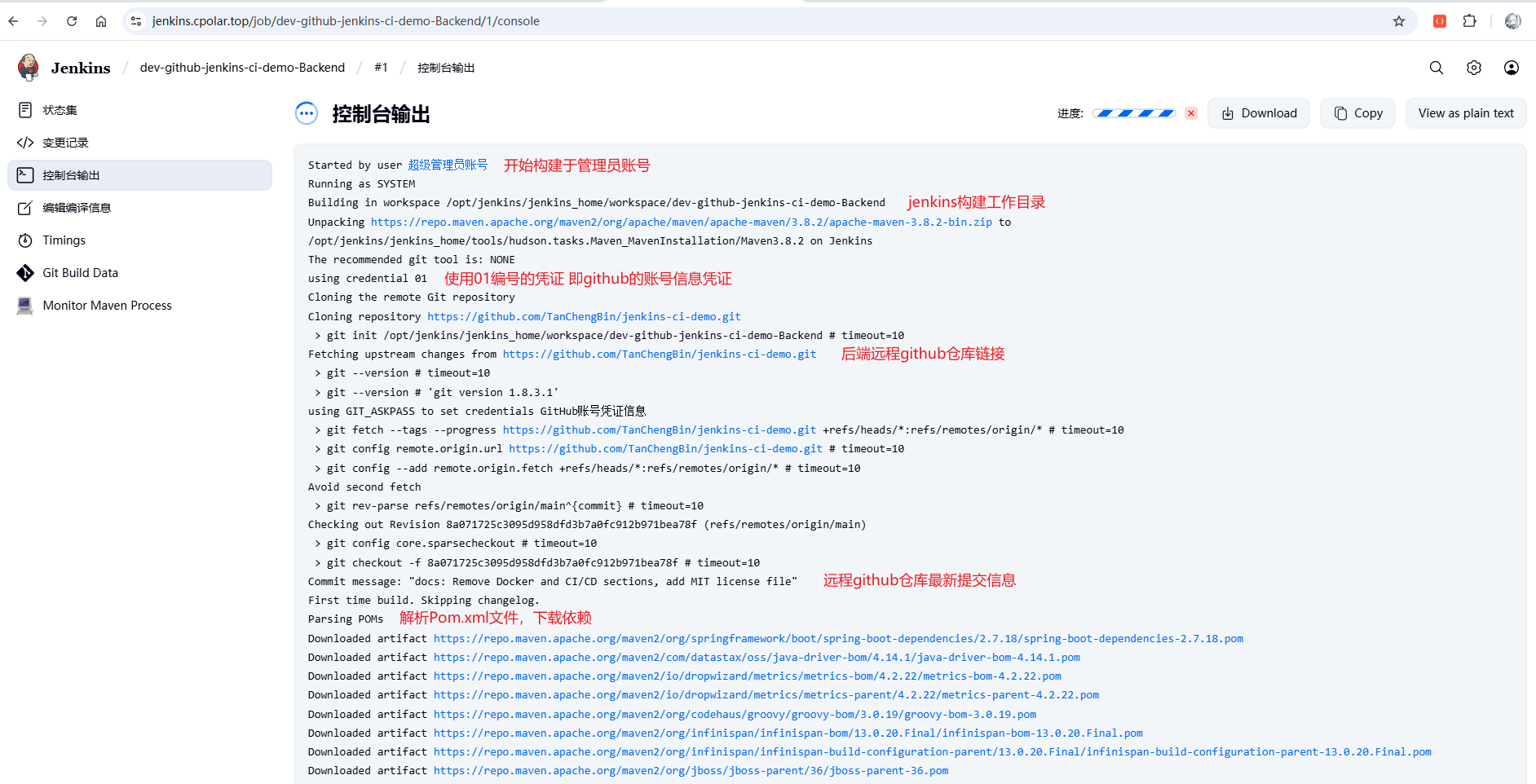Click the Git Build Data diamond icon
This screenshot has width=1536, height=784.
coord(25,273)
